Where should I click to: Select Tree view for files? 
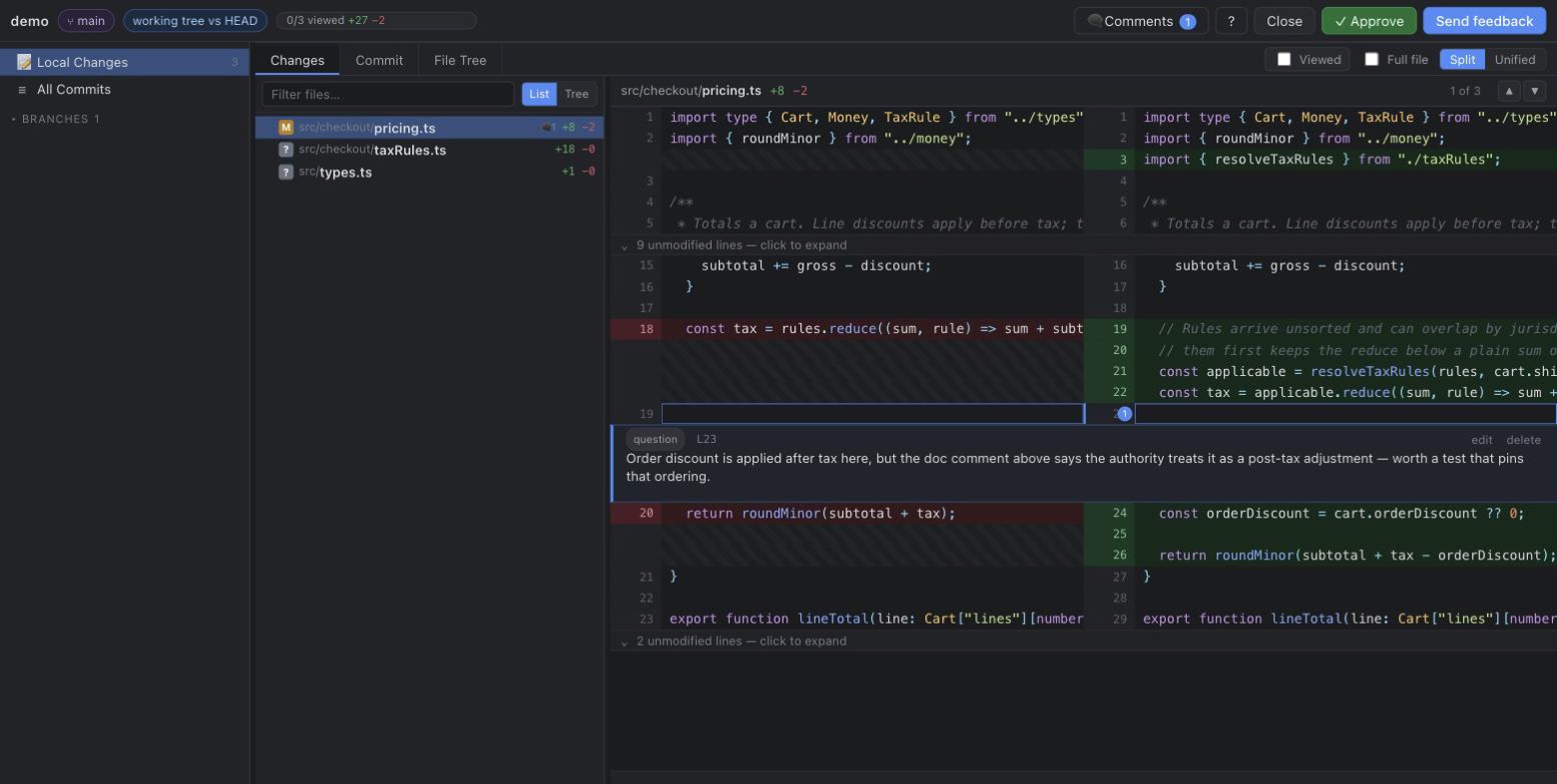(x=577, y=94)
